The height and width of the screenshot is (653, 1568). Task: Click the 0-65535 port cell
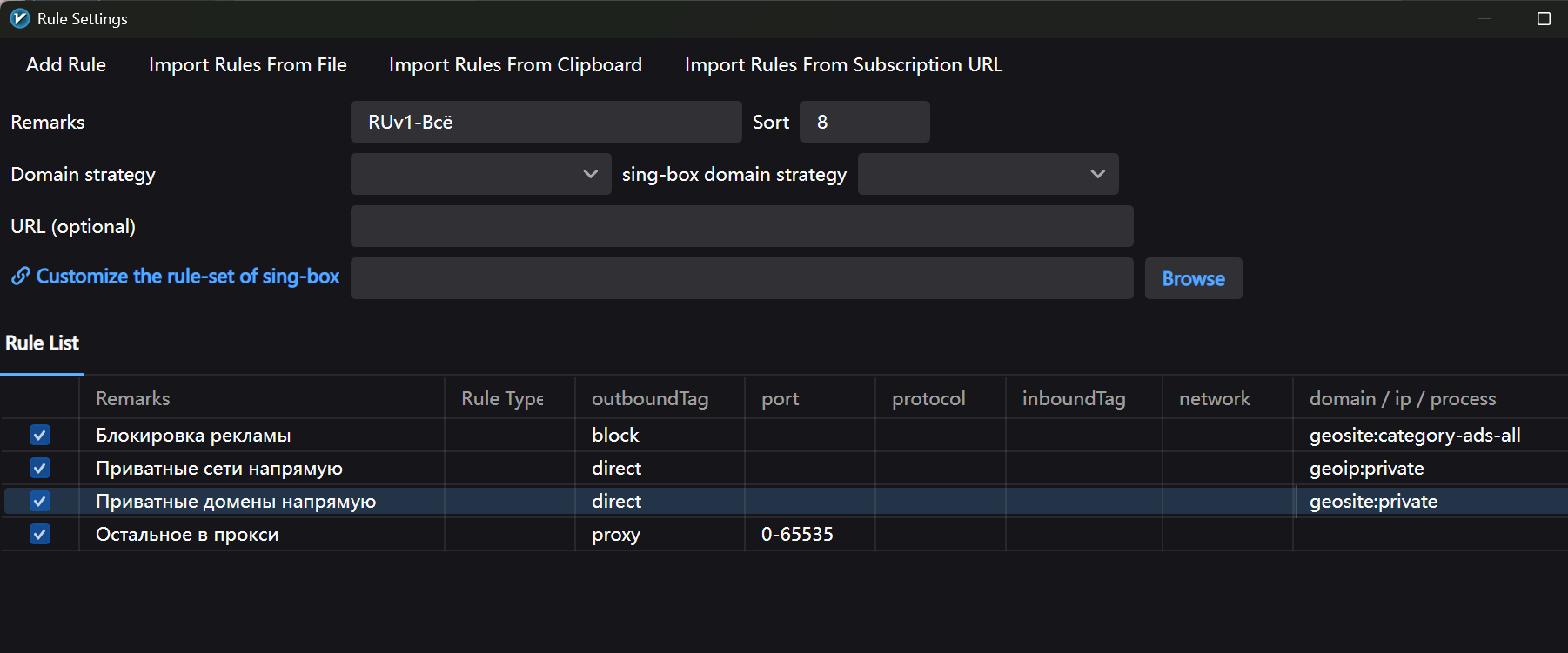pos(797,534)
